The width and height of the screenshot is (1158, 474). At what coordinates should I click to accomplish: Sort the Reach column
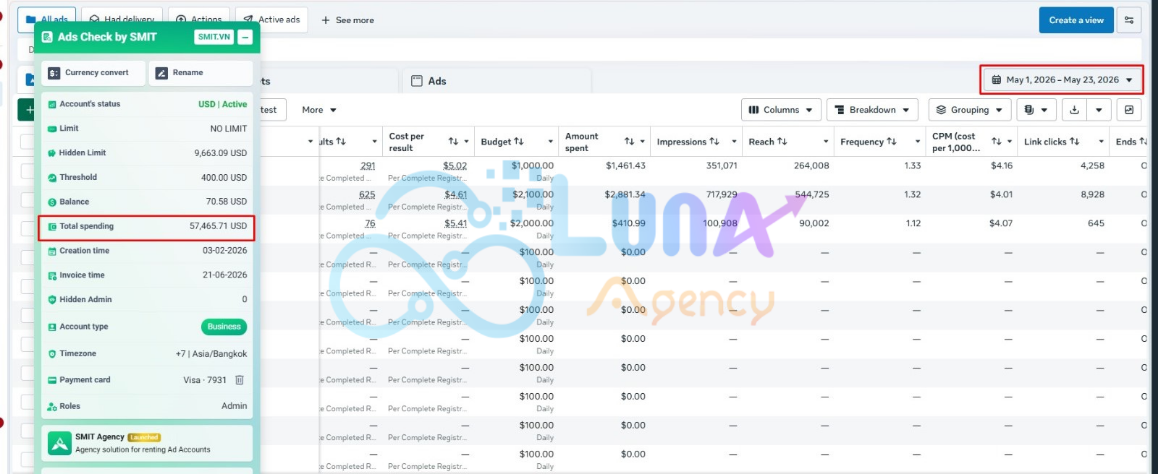(782, 142)
